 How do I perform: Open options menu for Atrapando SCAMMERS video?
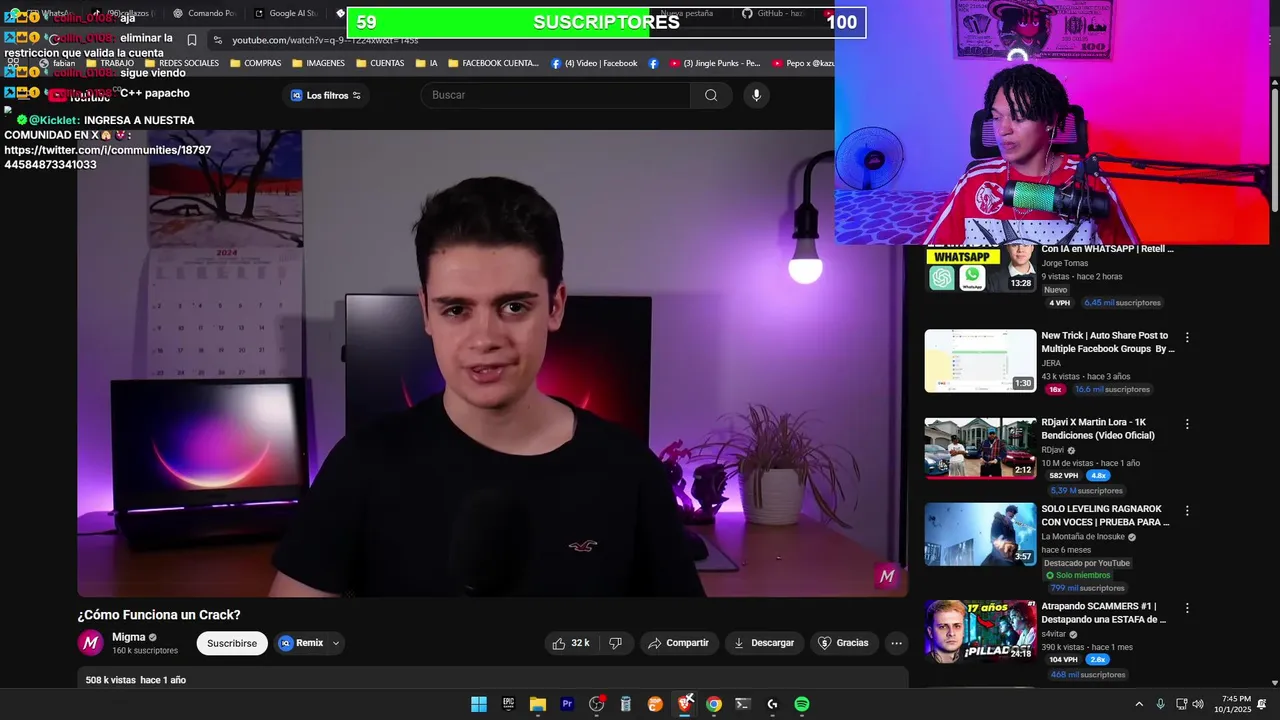(x=1187, y=608)
